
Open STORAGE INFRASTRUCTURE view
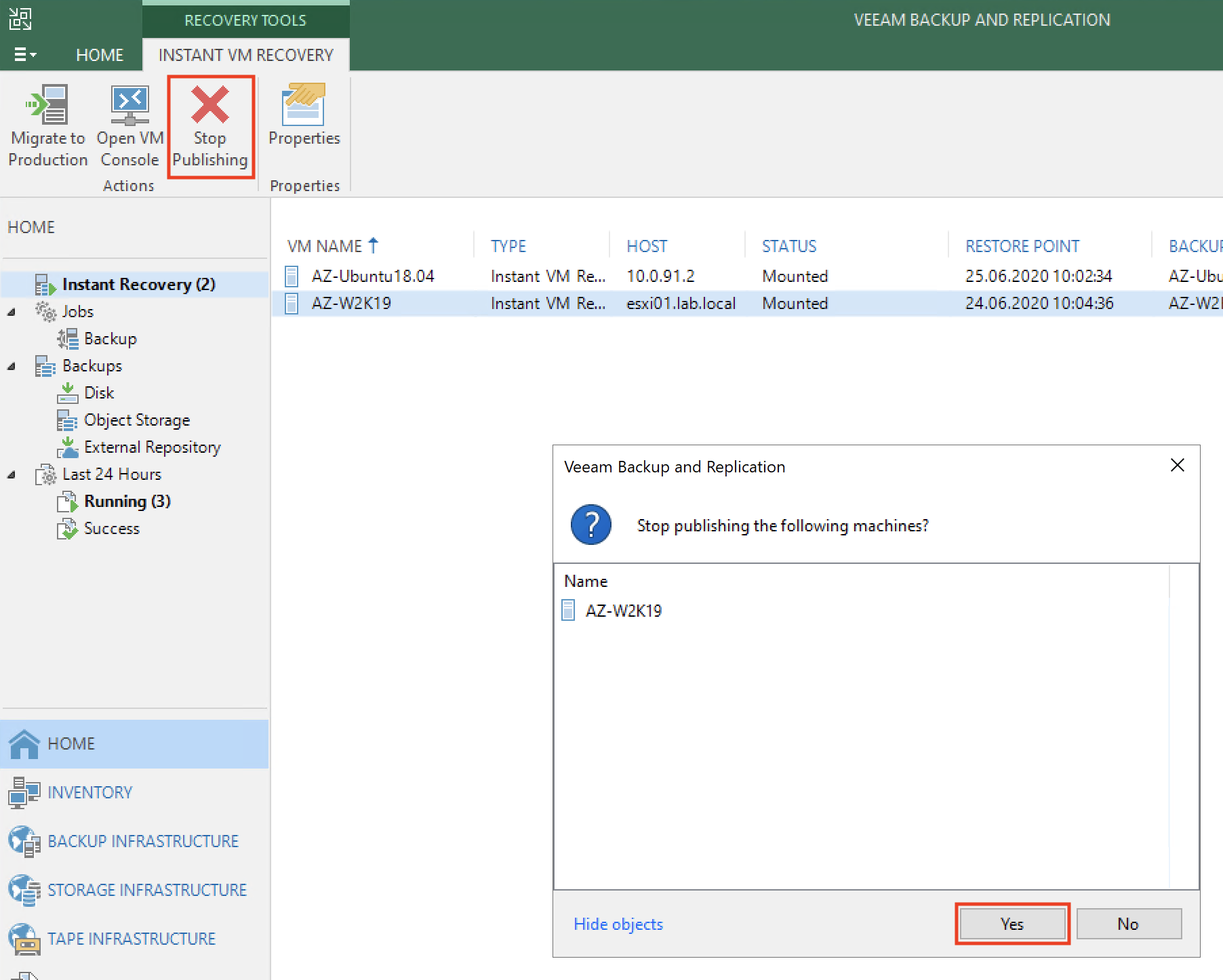pos(134,890)
